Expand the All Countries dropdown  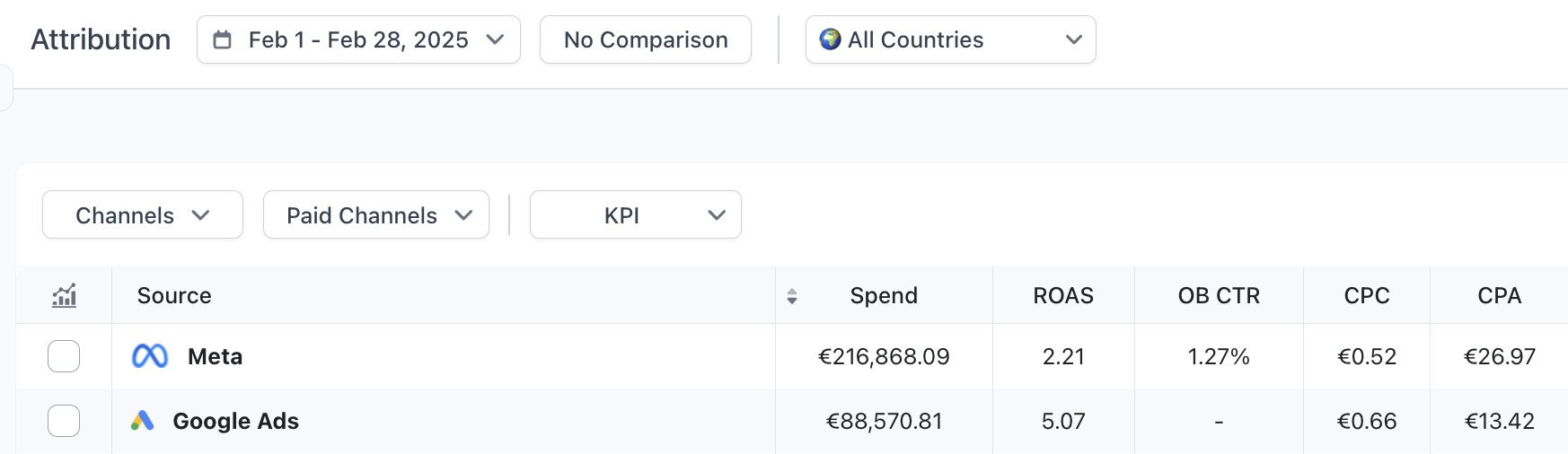coord(950,39)
